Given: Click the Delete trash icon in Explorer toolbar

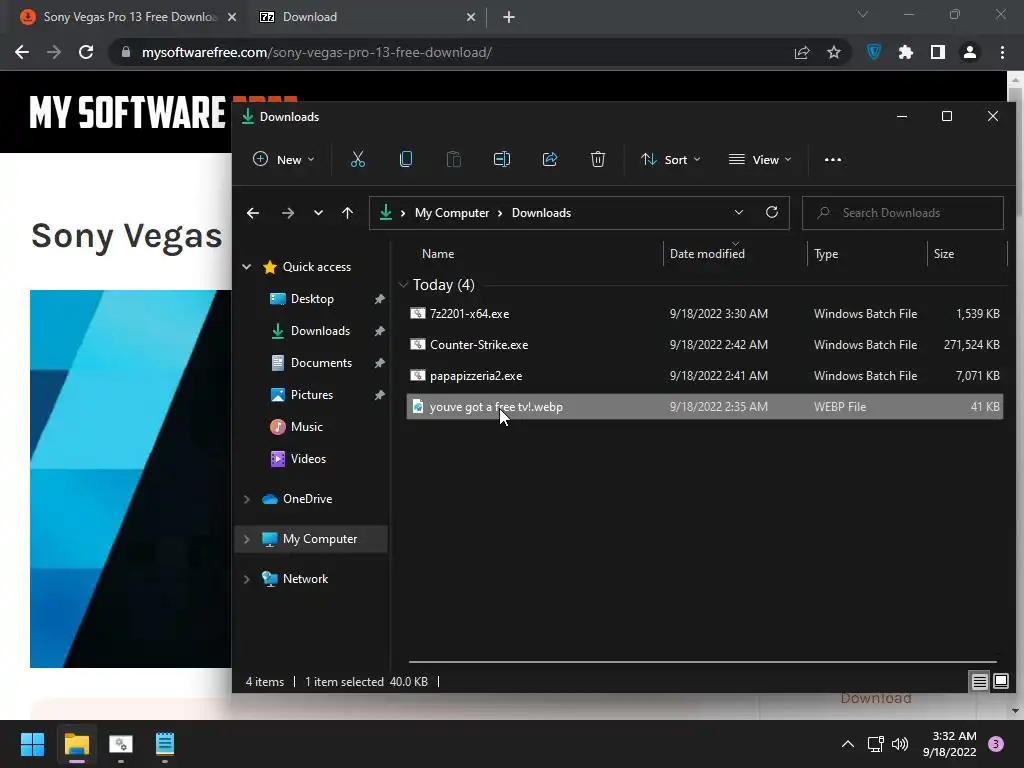Looking at the screenshot, I should click(598, 159).
